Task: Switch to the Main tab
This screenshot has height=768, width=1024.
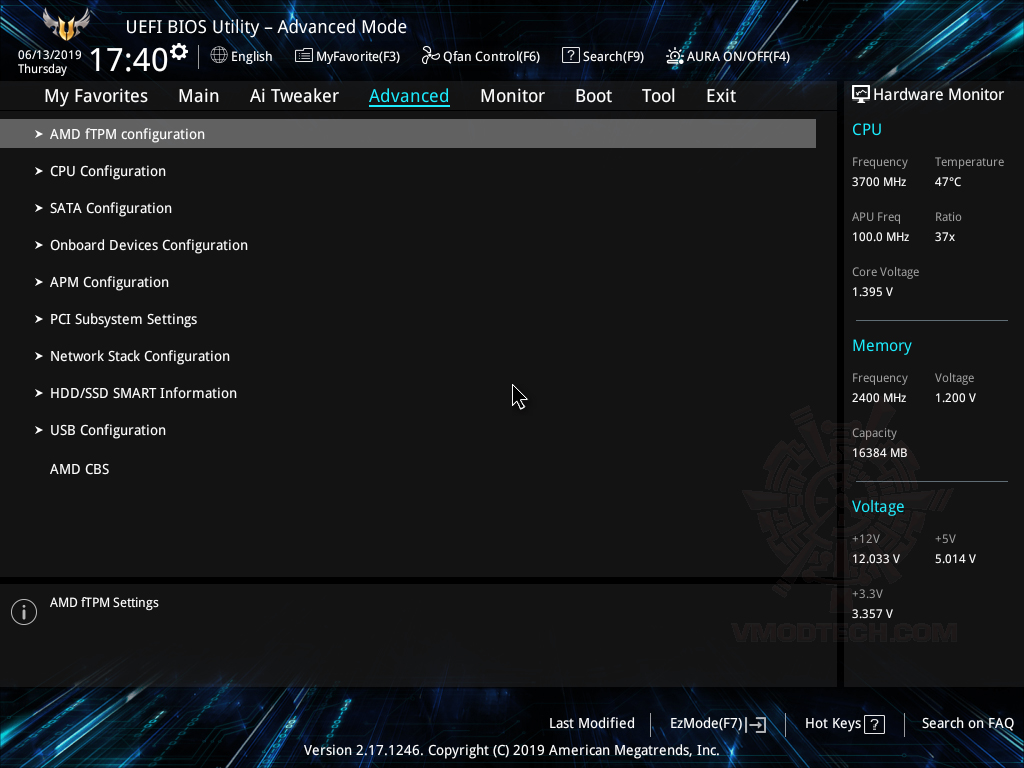Action: pyautogui.click(x=199, y=96)
